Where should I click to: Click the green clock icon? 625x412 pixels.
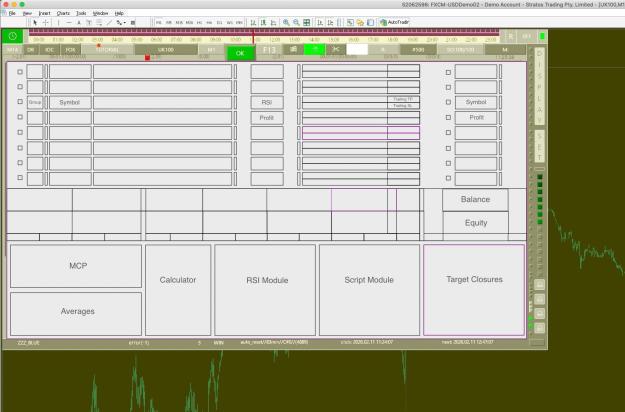(x=12, y=36)
